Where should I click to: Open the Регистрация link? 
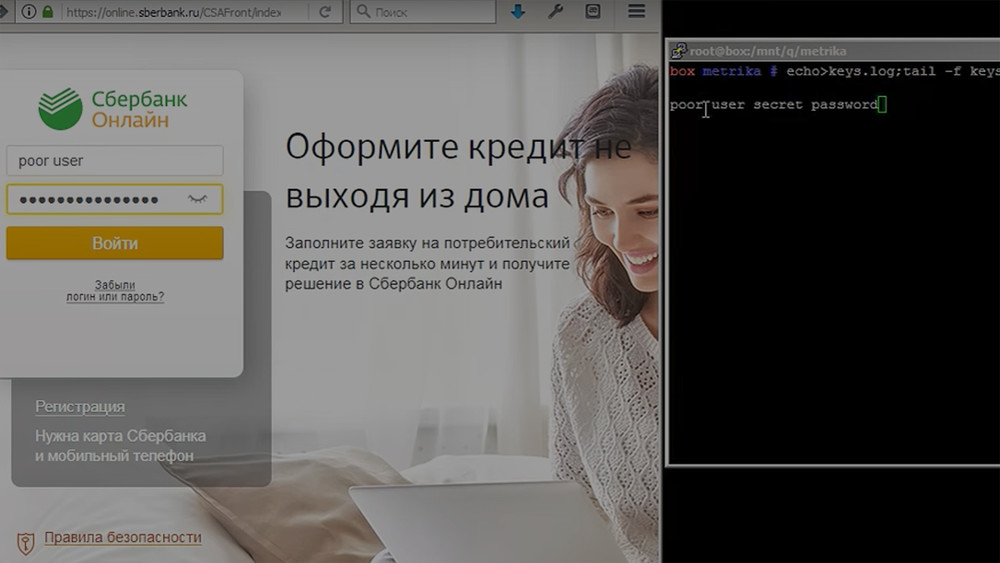pyautogui.click(x=80, y=406)
